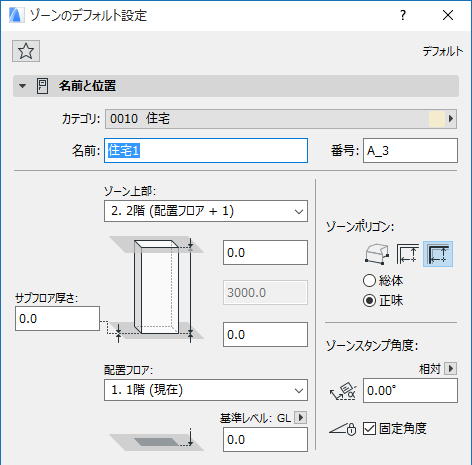Click the 名前 input field containing 住宅1
Image resolution: width=472 pixels, height=465 pixels.
pyautogui.click(x=206, y=151)
